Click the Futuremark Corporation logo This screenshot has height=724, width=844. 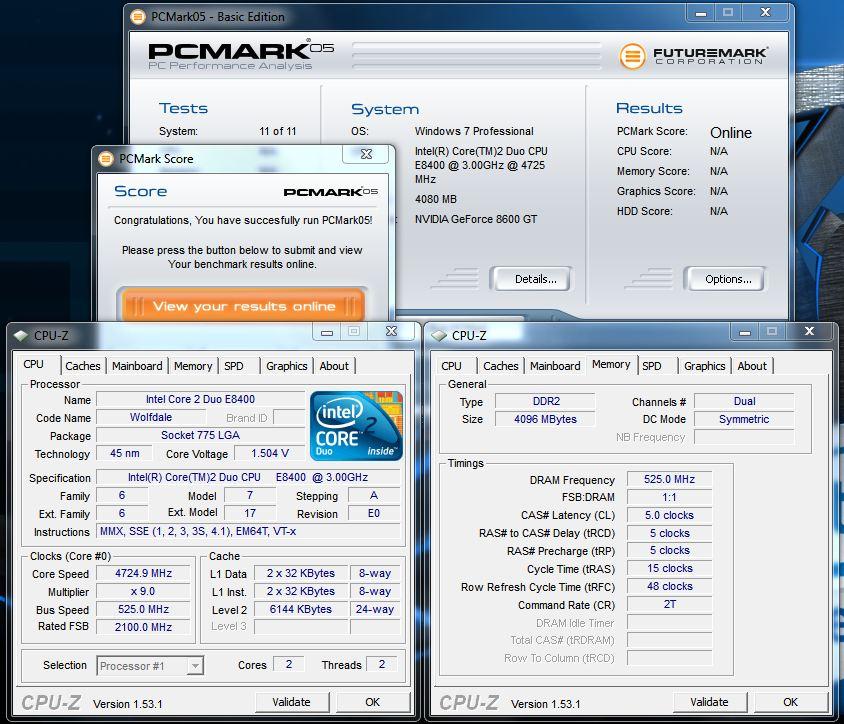pos(694,55)
